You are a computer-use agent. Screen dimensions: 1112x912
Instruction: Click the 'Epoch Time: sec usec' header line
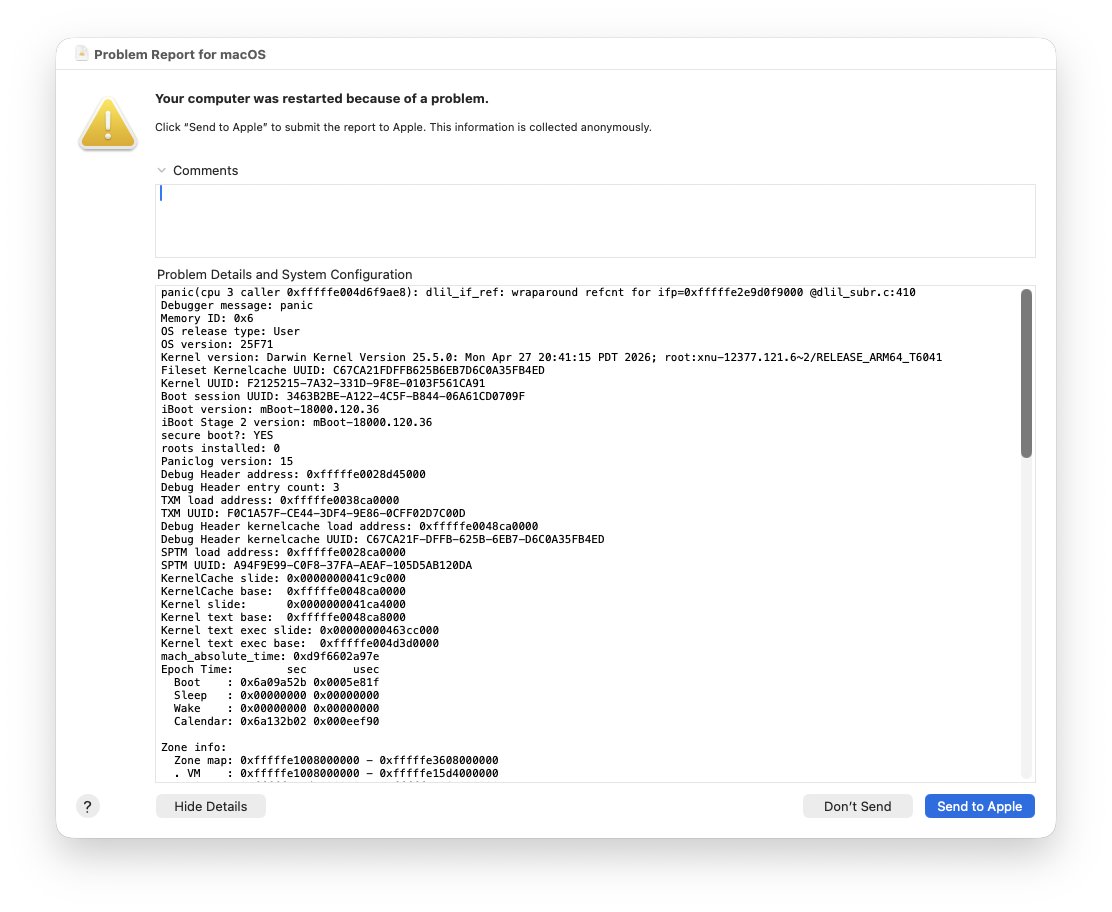[x=269, y=669]
